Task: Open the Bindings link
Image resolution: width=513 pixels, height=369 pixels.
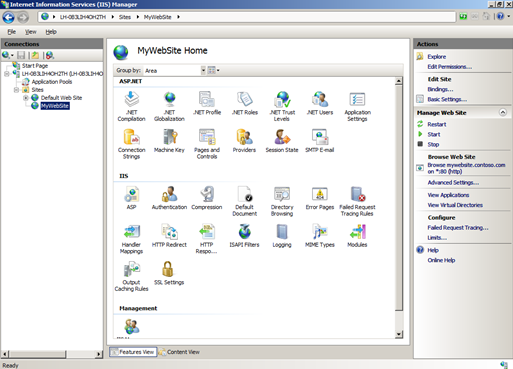Action: pyautogui.click(x=440, y=89)
